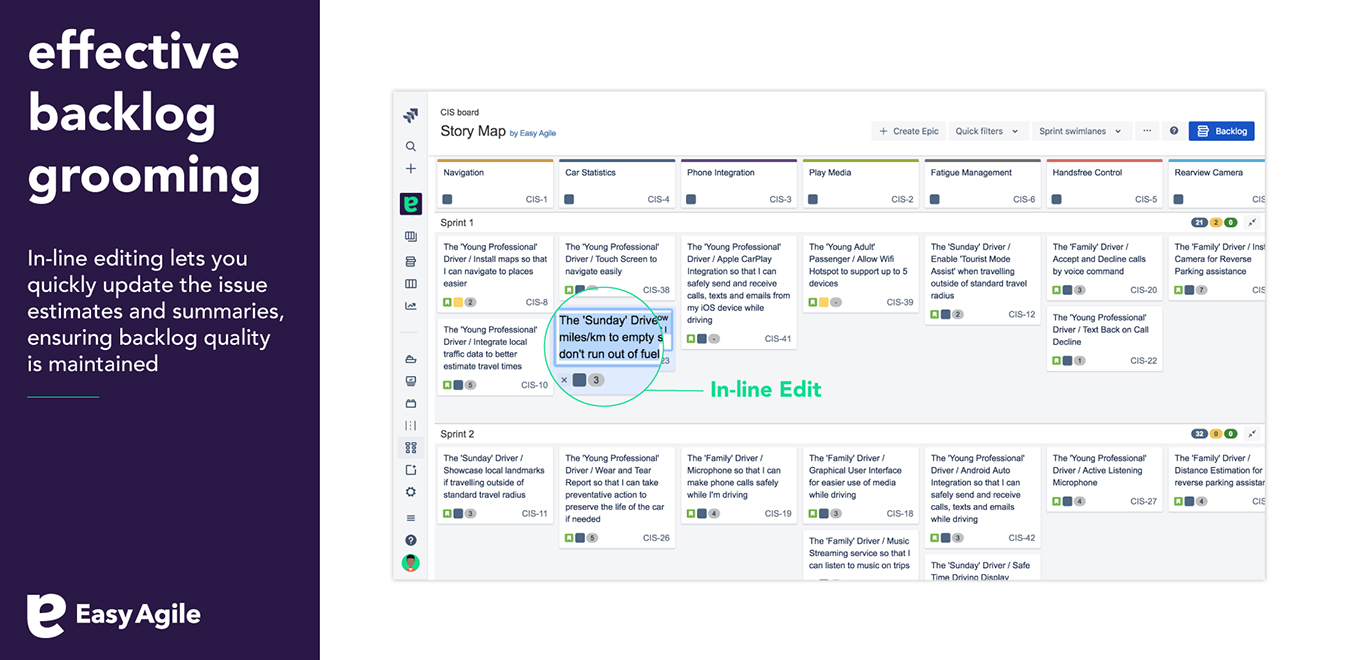This screenshot has height=660, width=1350.
Task: Open the Easy Agile project avatar icon
Action: [x=410, y=204]
